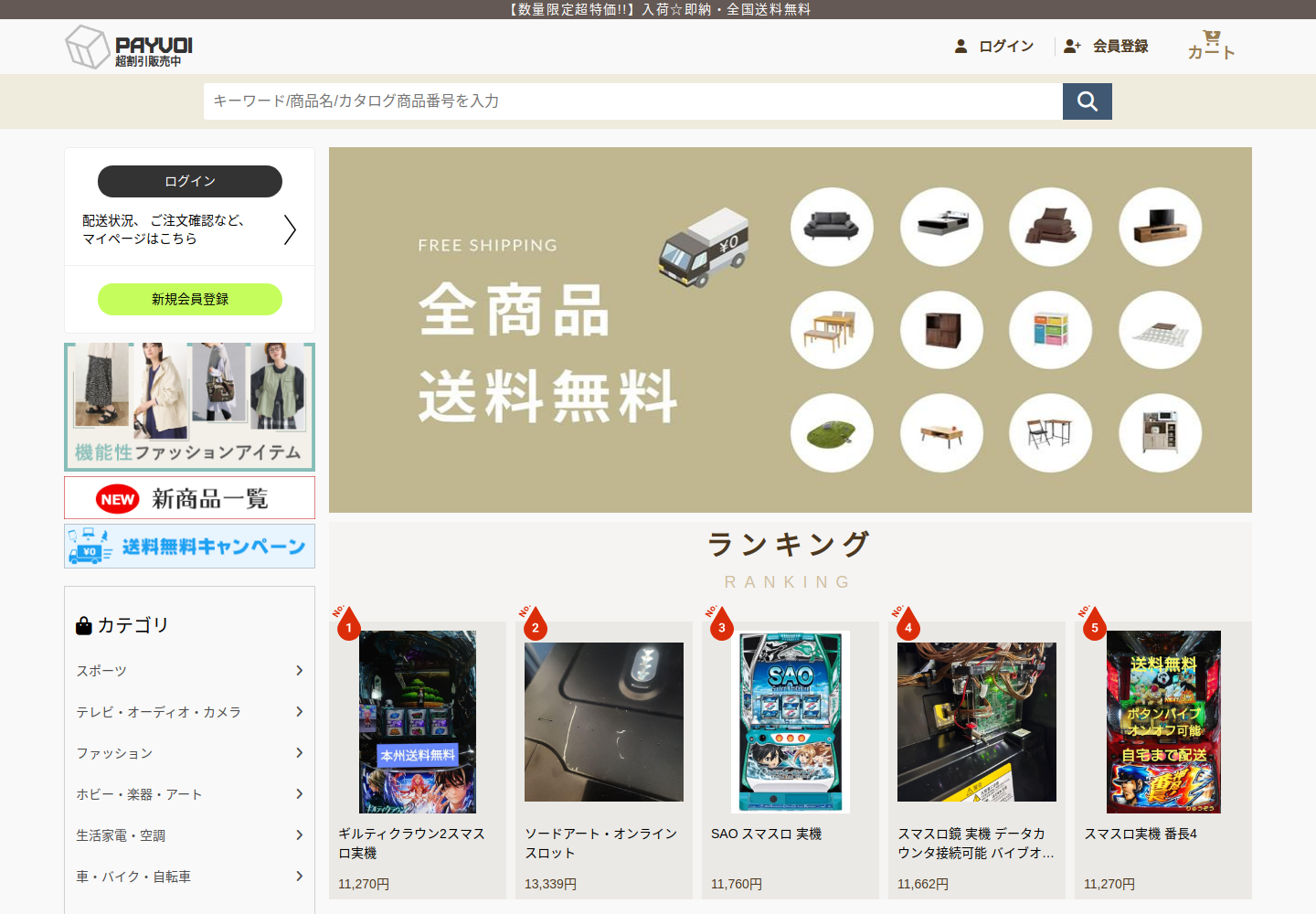The height and width of the screenshot is (914, 1316).
Task: Select the dark brown cabinet circle
Action: coord(941,330)
